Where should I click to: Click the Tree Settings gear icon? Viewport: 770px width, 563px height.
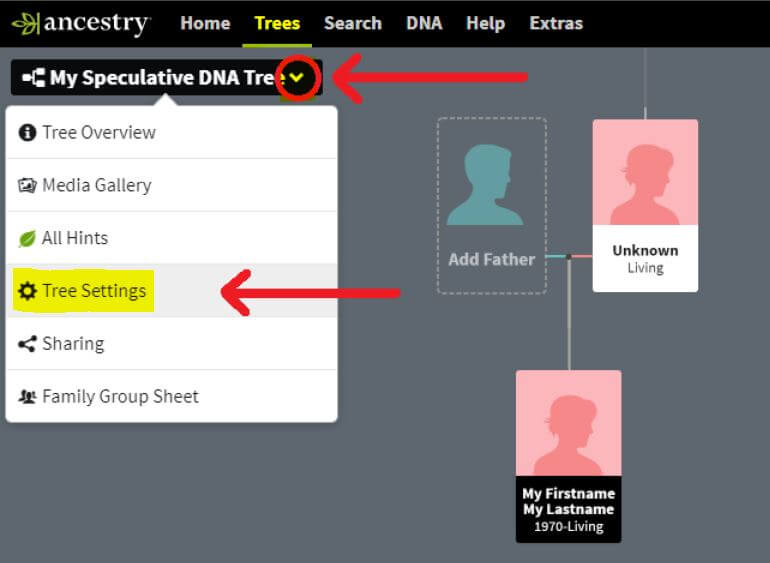click(x=27, y=291)
